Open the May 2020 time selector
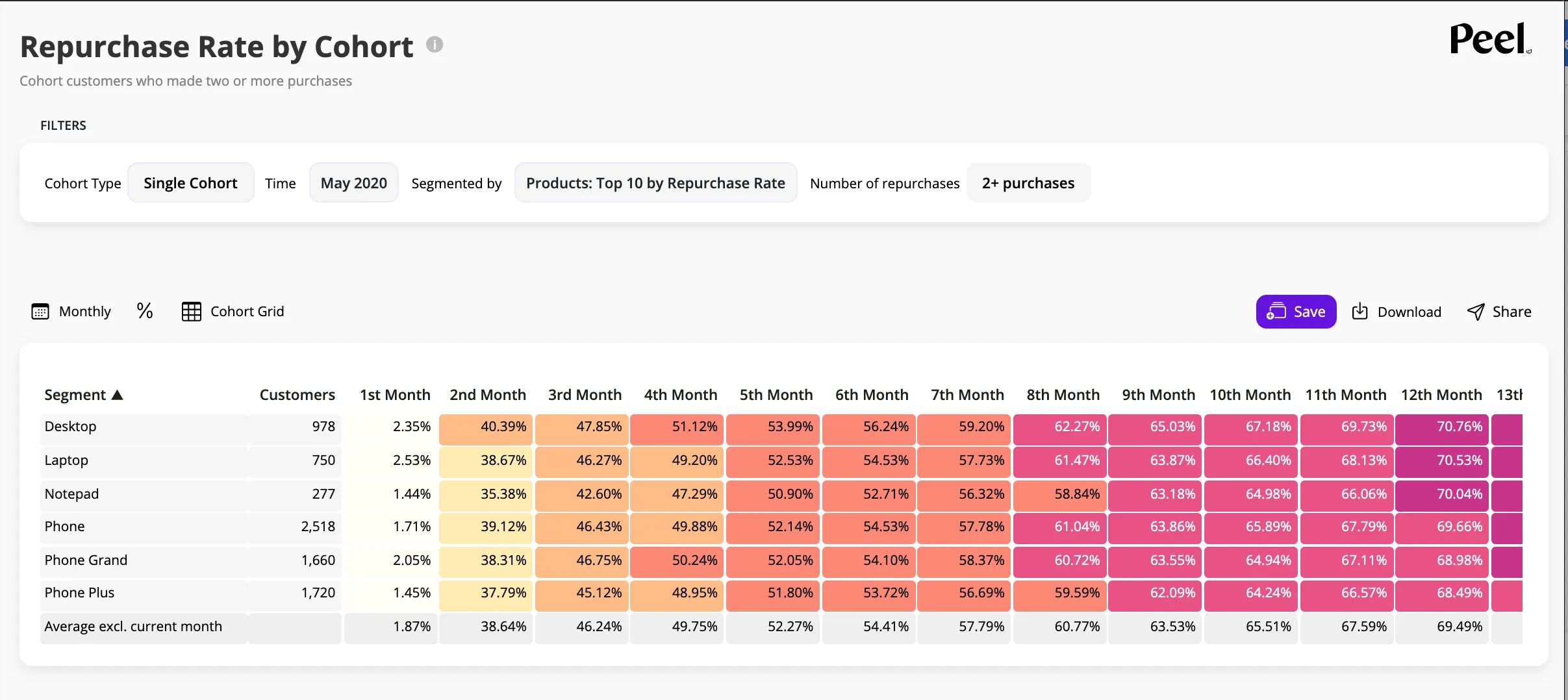1568x700 pixels. click(353, 183)
